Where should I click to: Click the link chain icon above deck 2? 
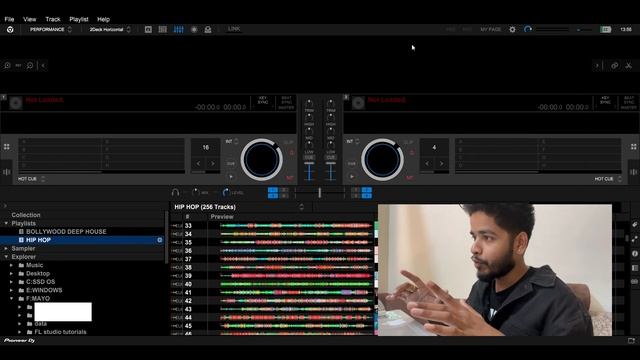[x=614, y=65]
